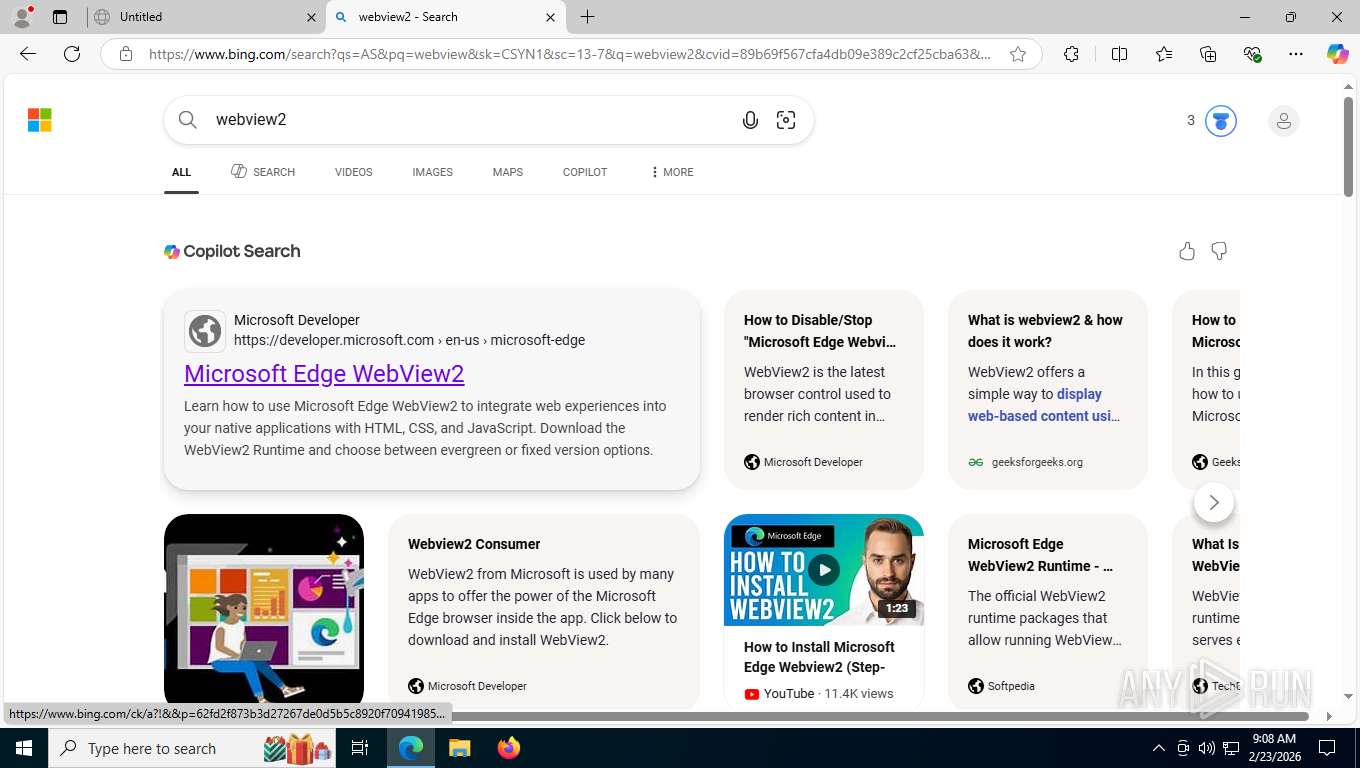Open the Bing account sign-in avatar
Viewport: 1360px width, 768px height.
click(x=1283, y=121)
